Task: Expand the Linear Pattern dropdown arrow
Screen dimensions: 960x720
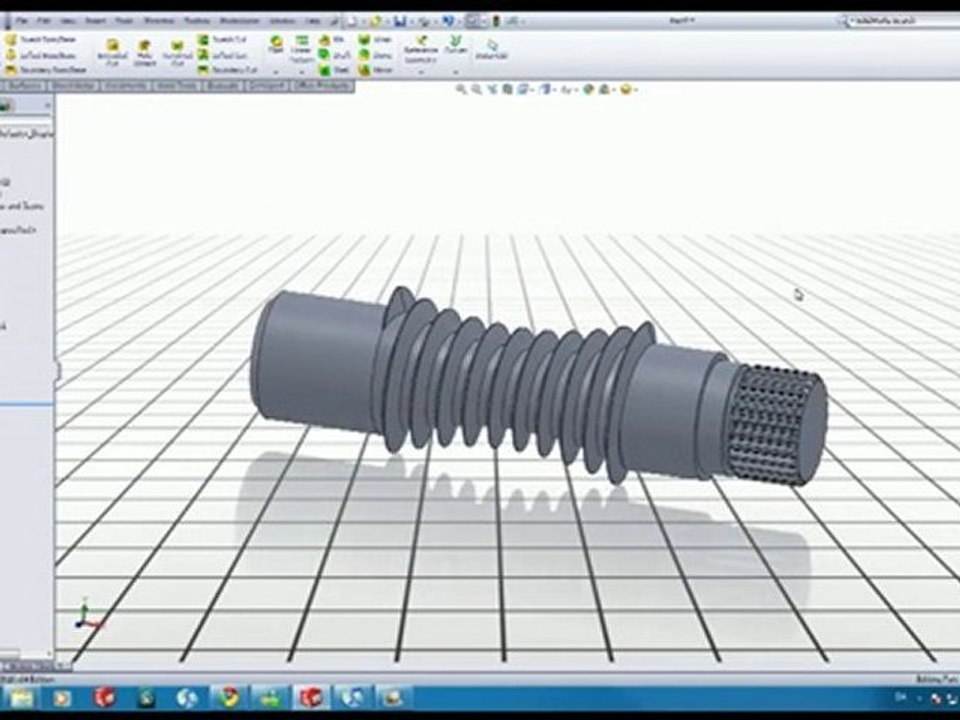Action: point(301,72)
